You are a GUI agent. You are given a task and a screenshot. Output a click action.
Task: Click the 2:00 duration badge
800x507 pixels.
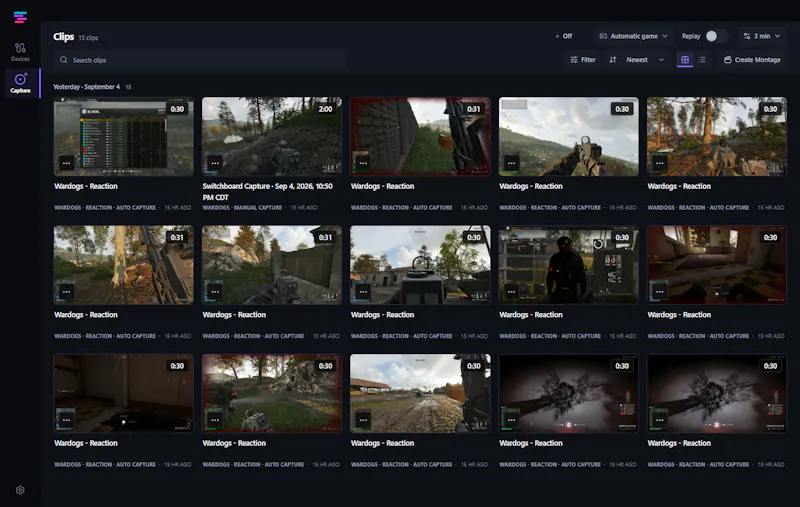(x=325, y=109)
